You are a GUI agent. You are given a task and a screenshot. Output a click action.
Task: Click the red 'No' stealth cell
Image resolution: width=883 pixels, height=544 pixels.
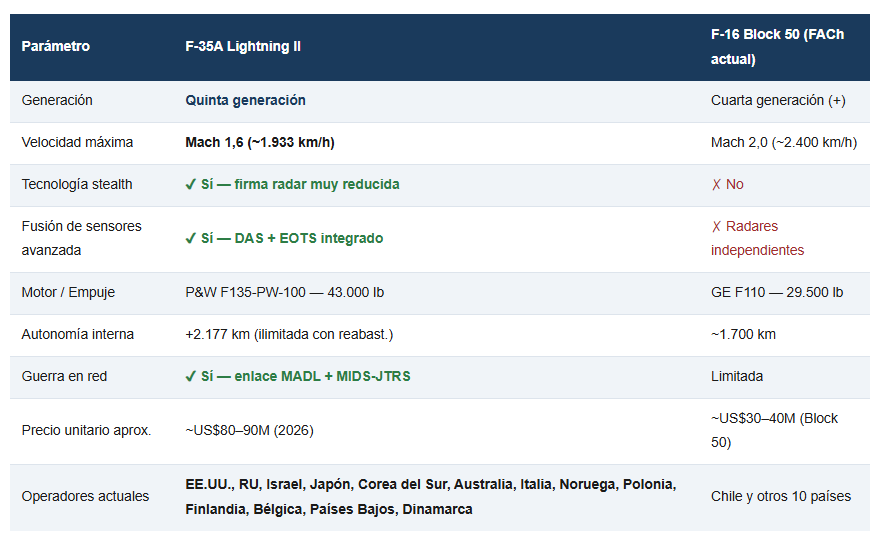click(x=727, y=184)
